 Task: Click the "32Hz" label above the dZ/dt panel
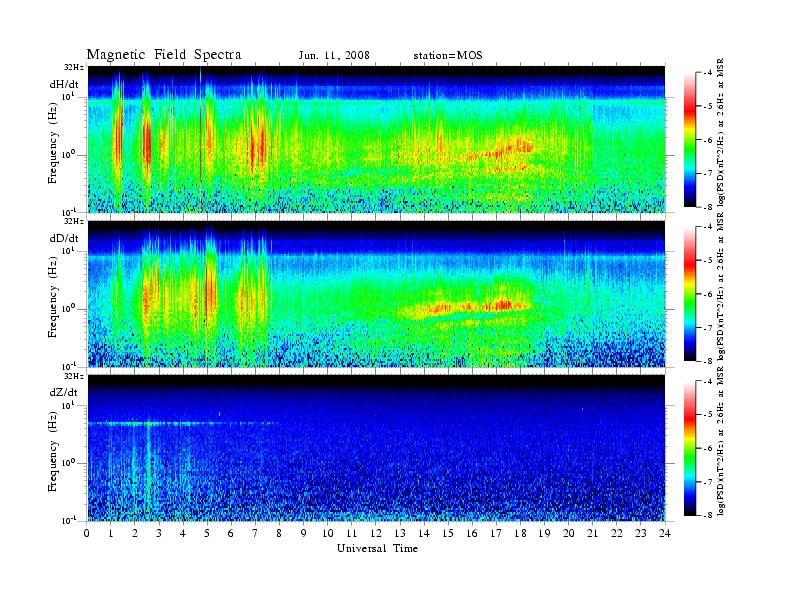pyautogui.click(x=74, y=376)
